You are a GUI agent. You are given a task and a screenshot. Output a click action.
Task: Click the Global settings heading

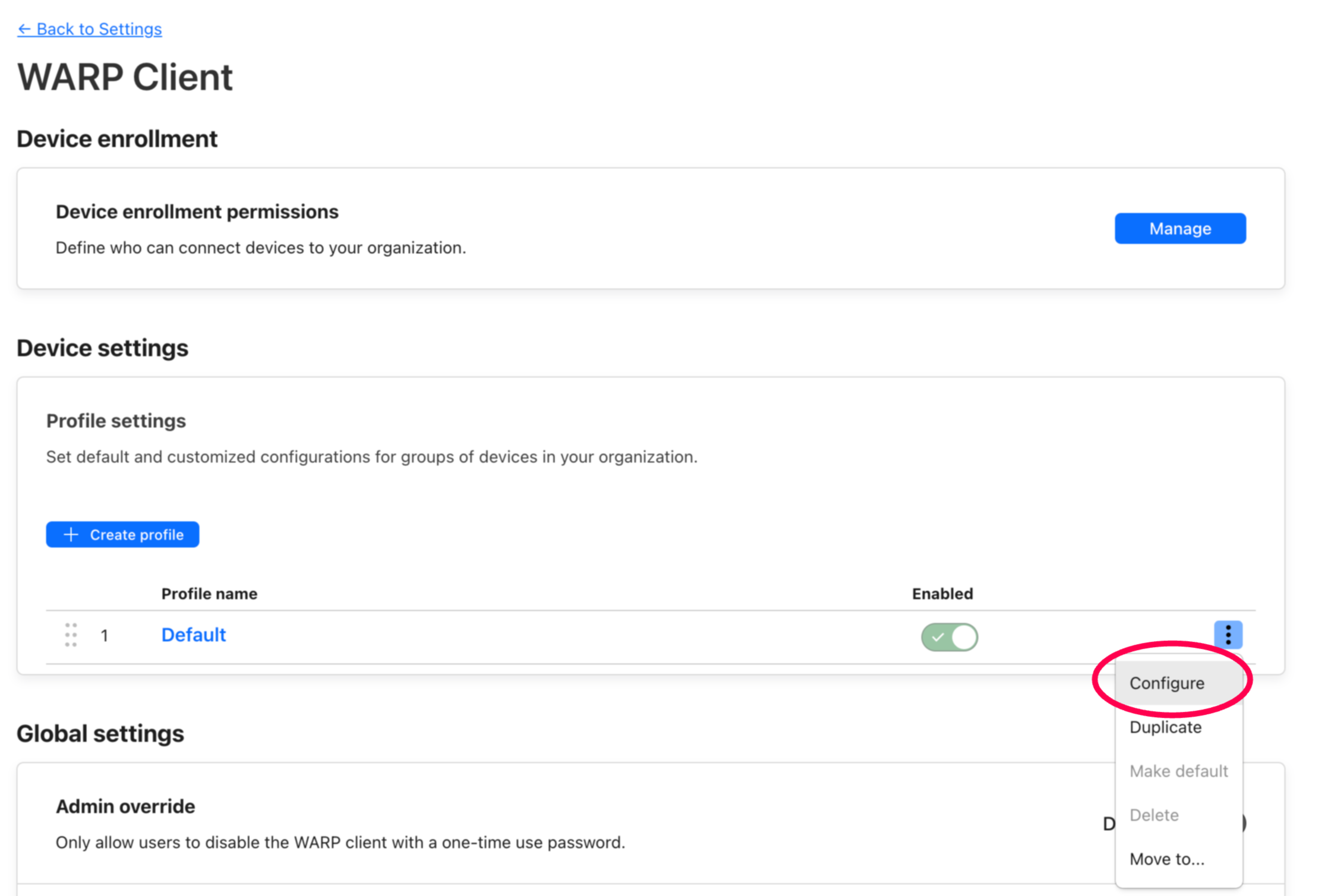coord(100,734)
